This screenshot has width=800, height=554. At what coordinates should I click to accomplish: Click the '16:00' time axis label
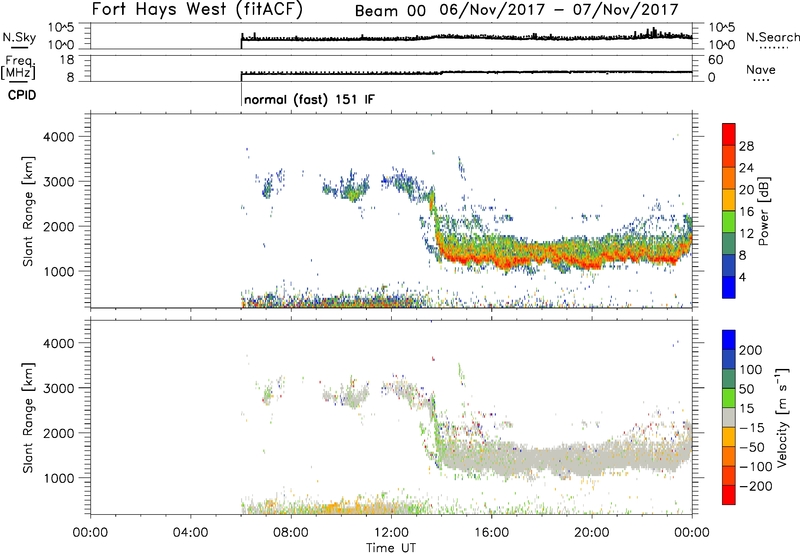491,533
